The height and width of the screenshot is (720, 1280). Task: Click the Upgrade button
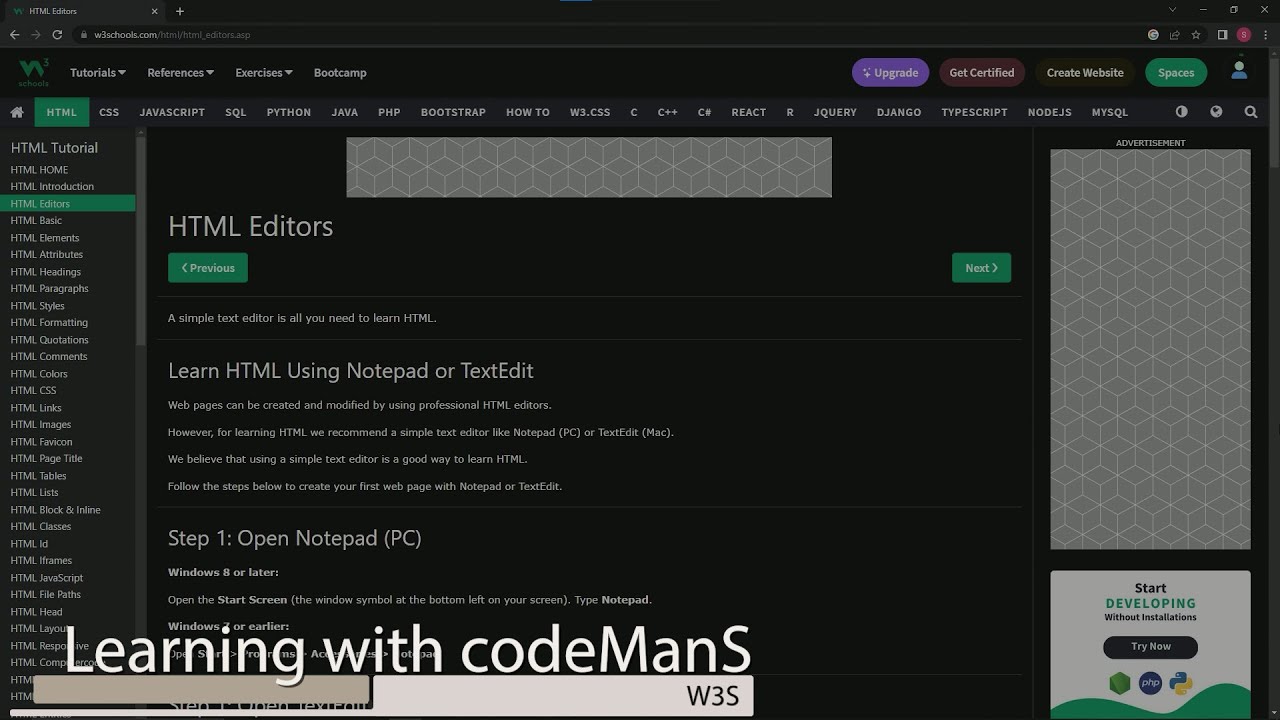click(x=890, y=72)
